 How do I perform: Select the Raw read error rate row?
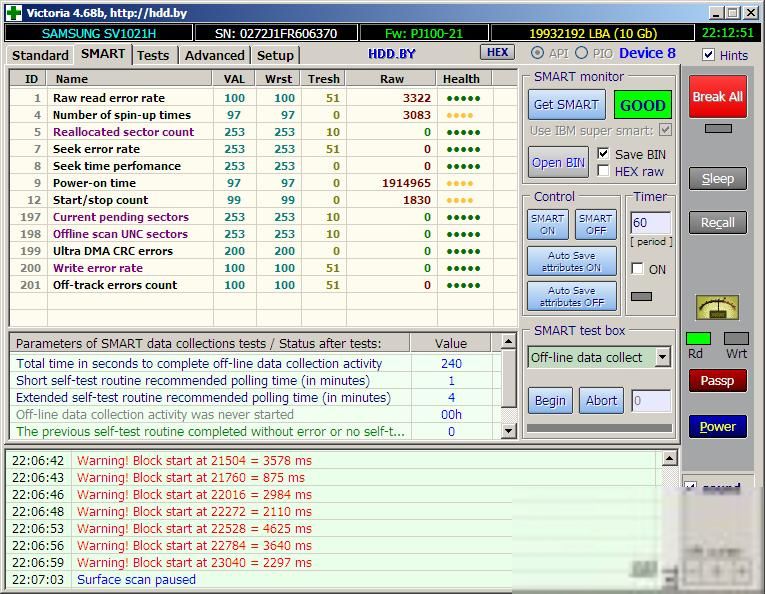[263, 98]
